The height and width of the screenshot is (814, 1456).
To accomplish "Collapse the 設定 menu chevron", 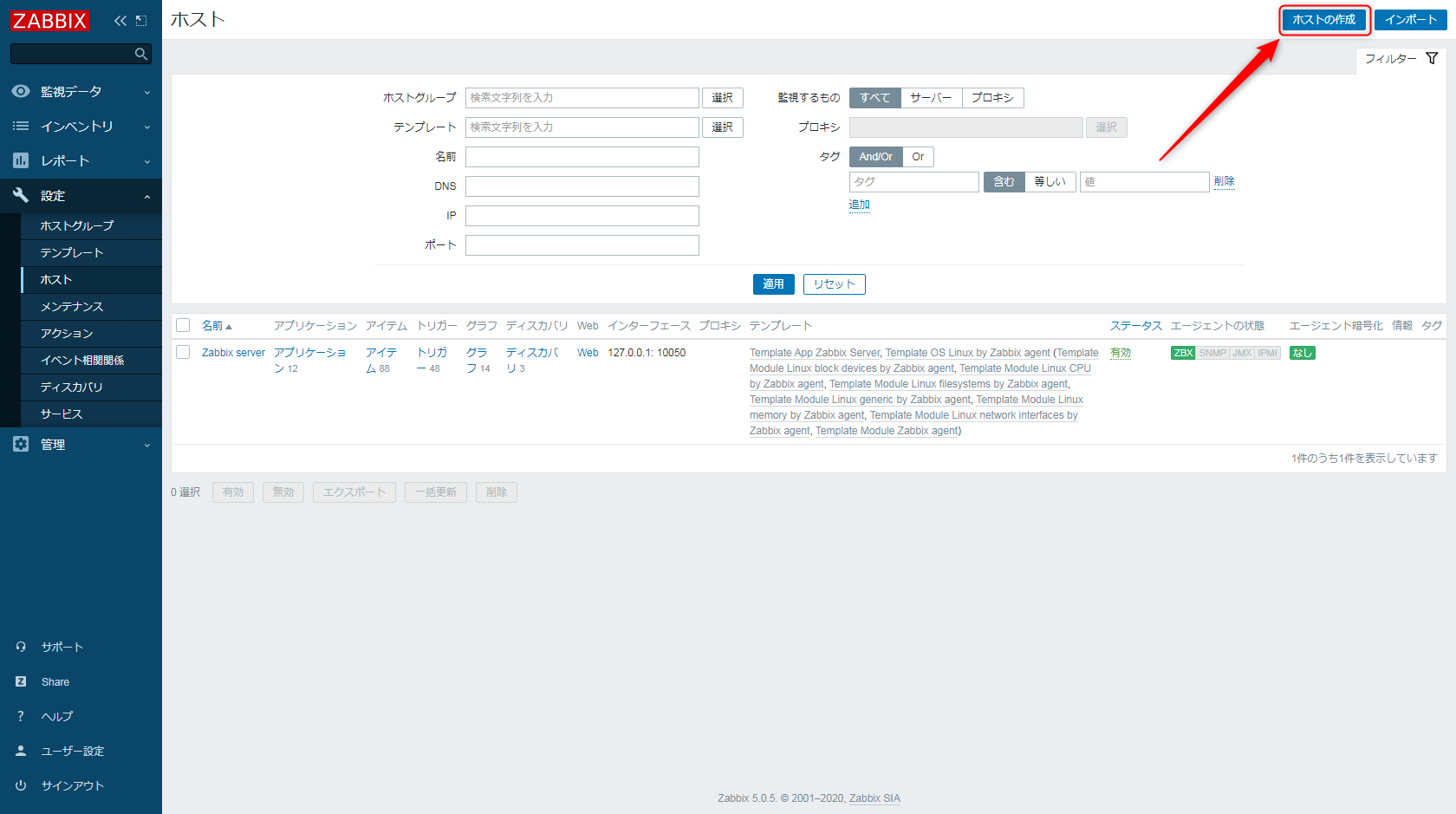I will (x=147, y=196).
